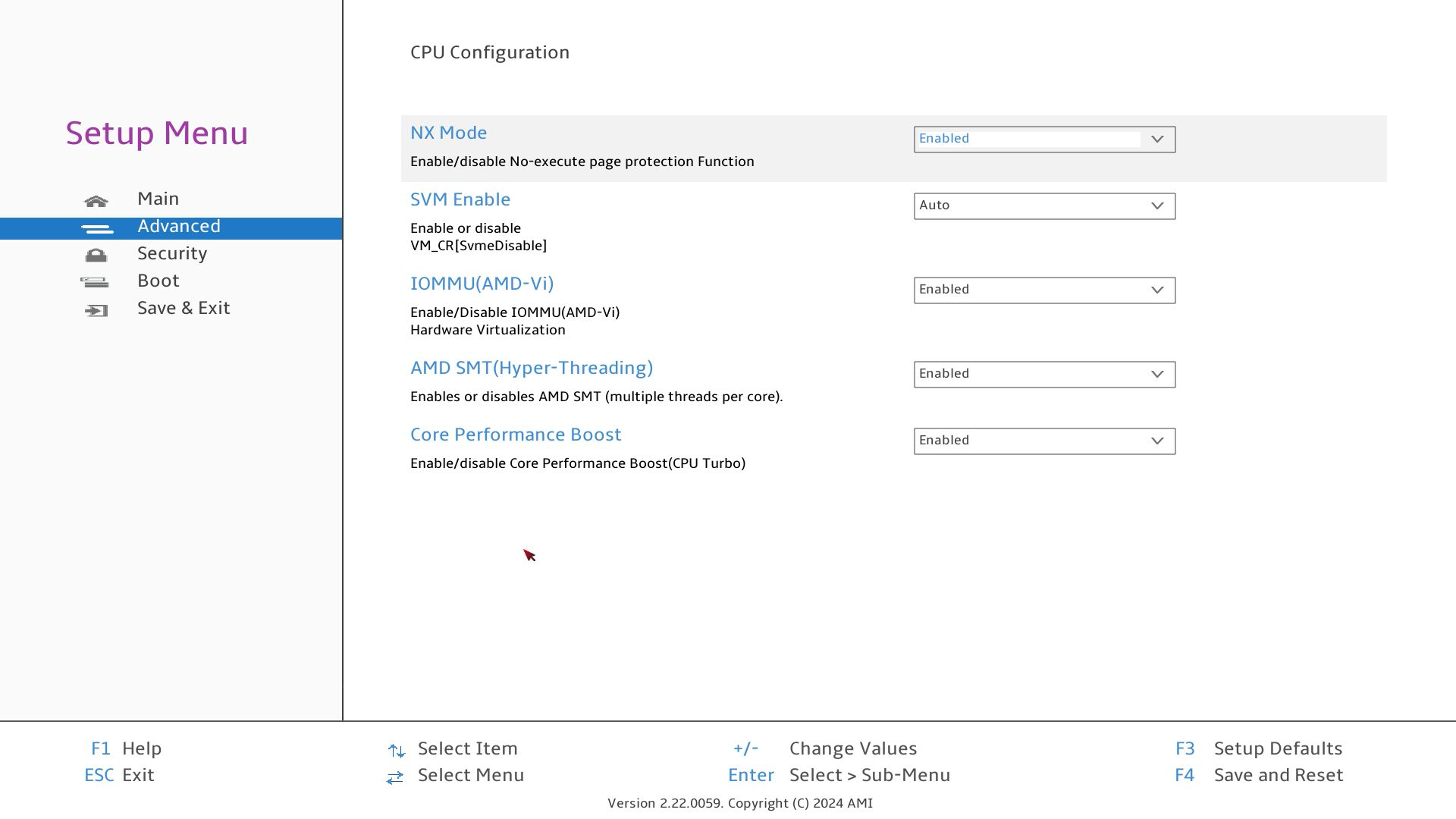Viewport: 1456px width, 819px height.
Task: Expand the IOMMU(AMD-Vi) dropdown
Action: tap(1043, 290)
